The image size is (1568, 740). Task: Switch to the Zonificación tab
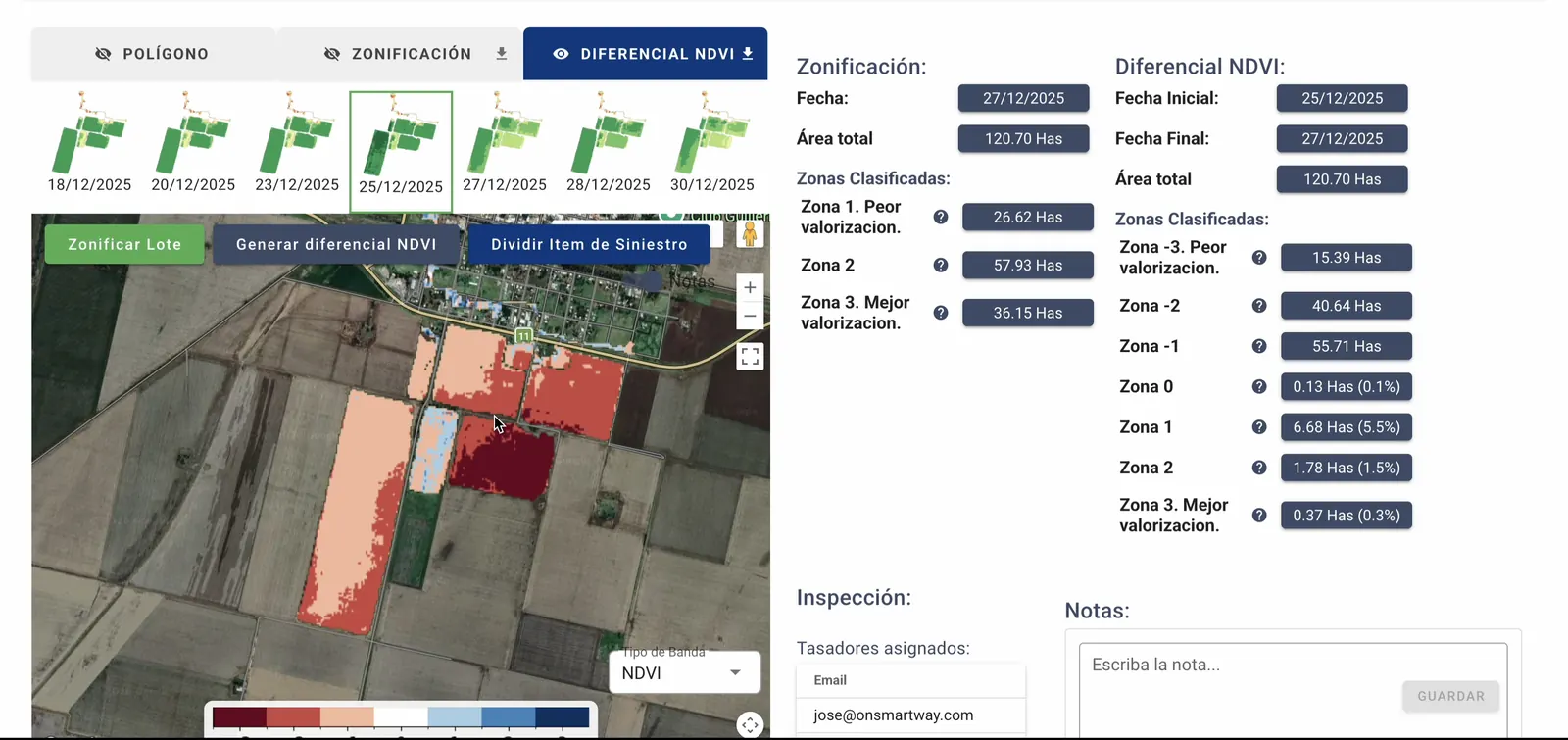point(400,54)
